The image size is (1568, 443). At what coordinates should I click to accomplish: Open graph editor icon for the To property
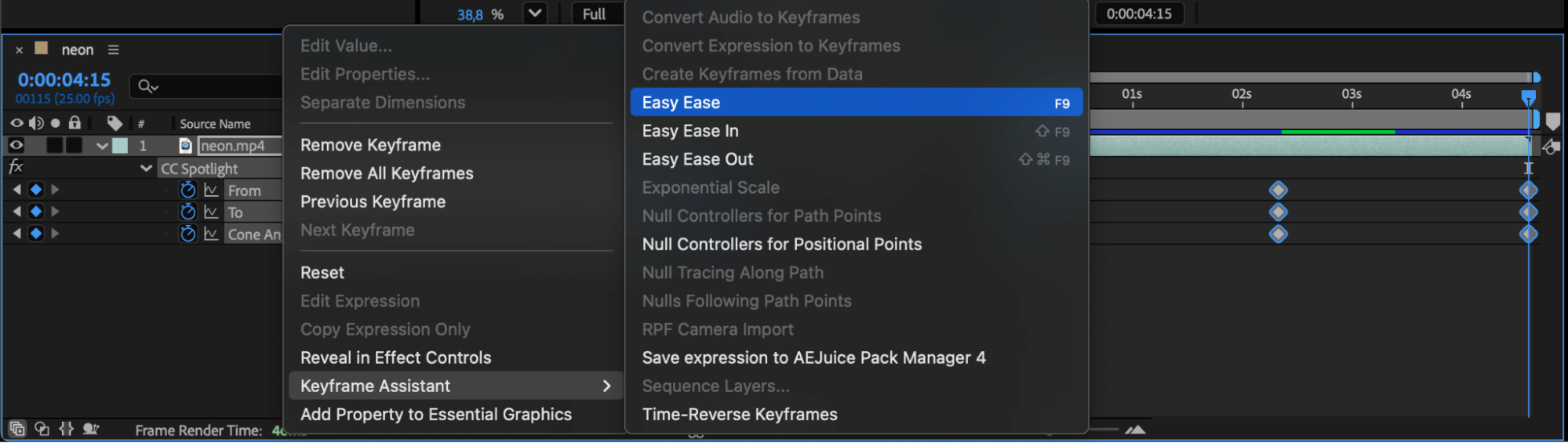click(x=211, y=212)
